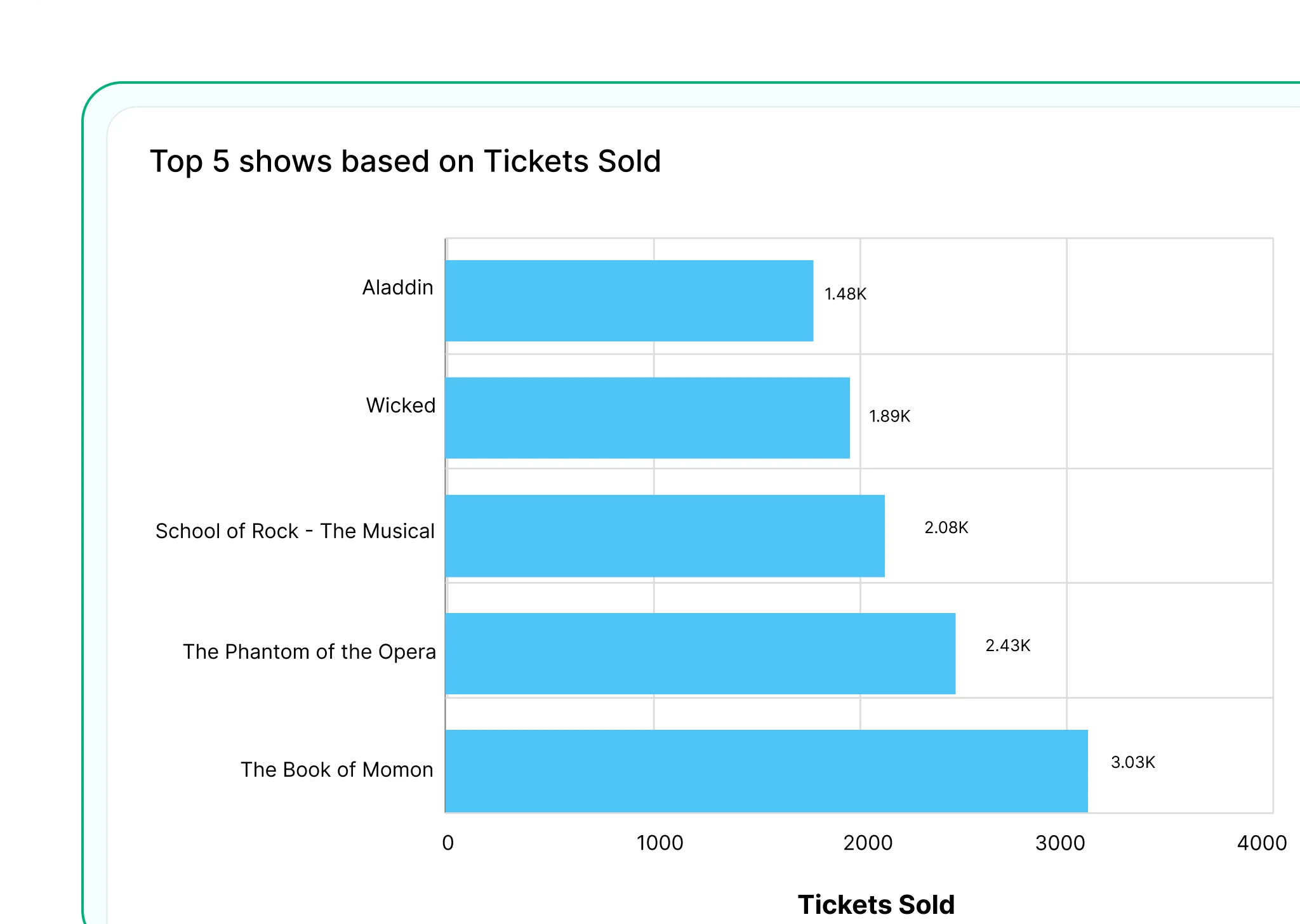This screenshot has height=924, width=1300.
Task: Select the 2.43K value label
Action: tap(1007, 645)
